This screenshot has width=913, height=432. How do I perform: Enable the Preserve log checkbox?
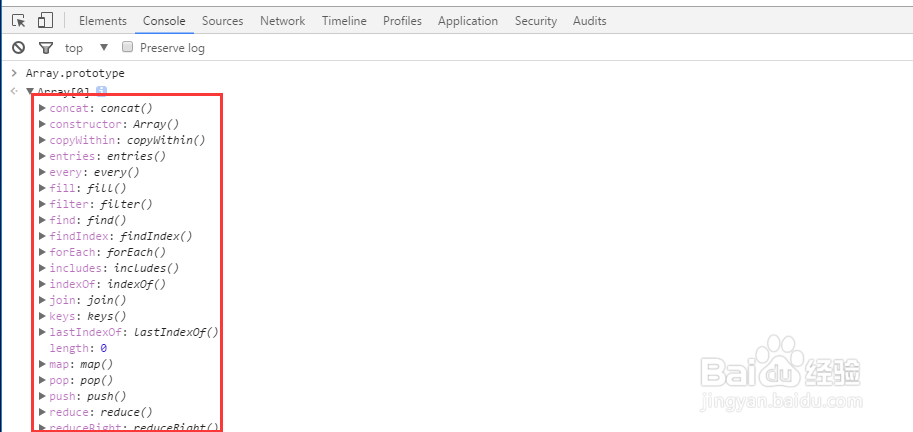(128, 47)
